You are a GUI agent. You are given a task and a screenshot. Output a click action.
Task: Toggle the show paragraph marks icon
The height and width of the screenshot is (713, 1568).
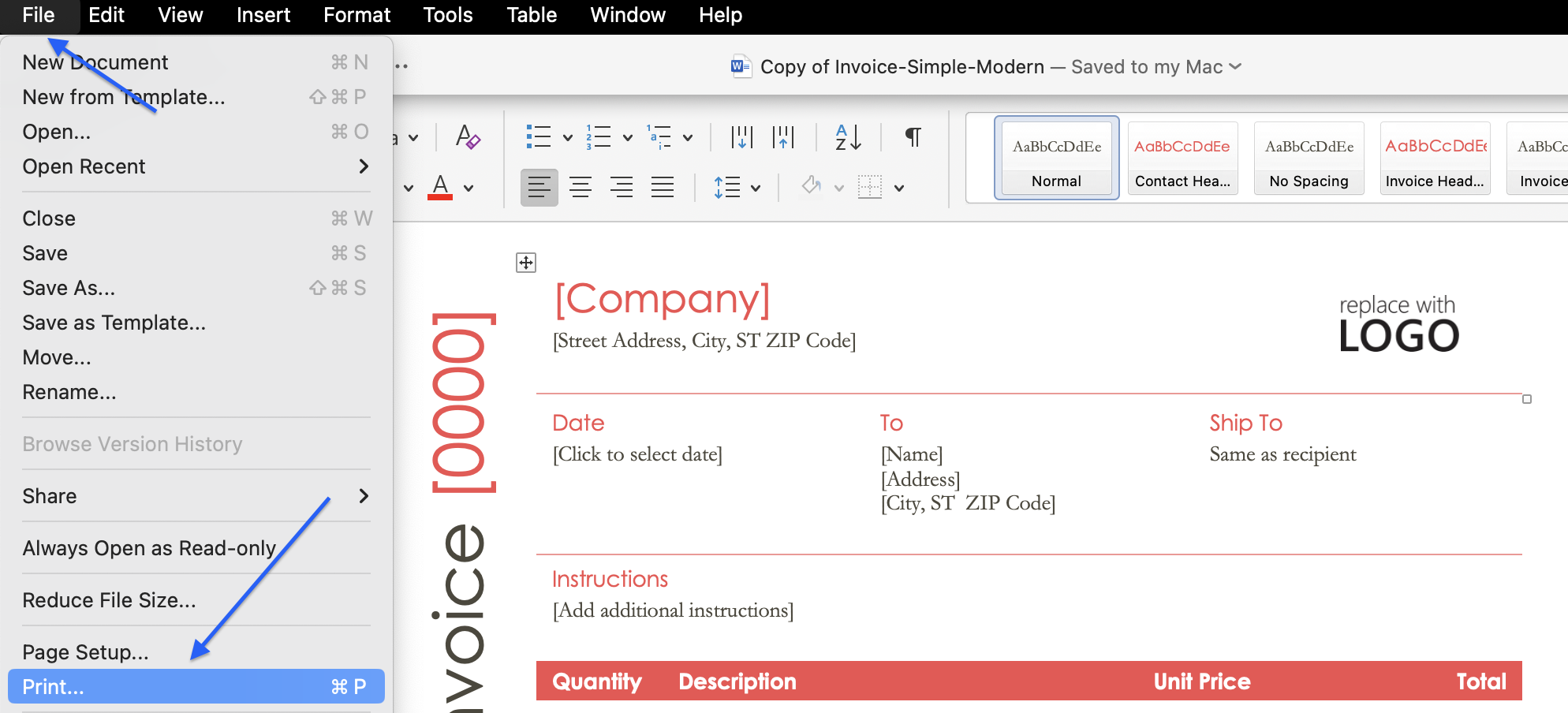pos(913,137)
